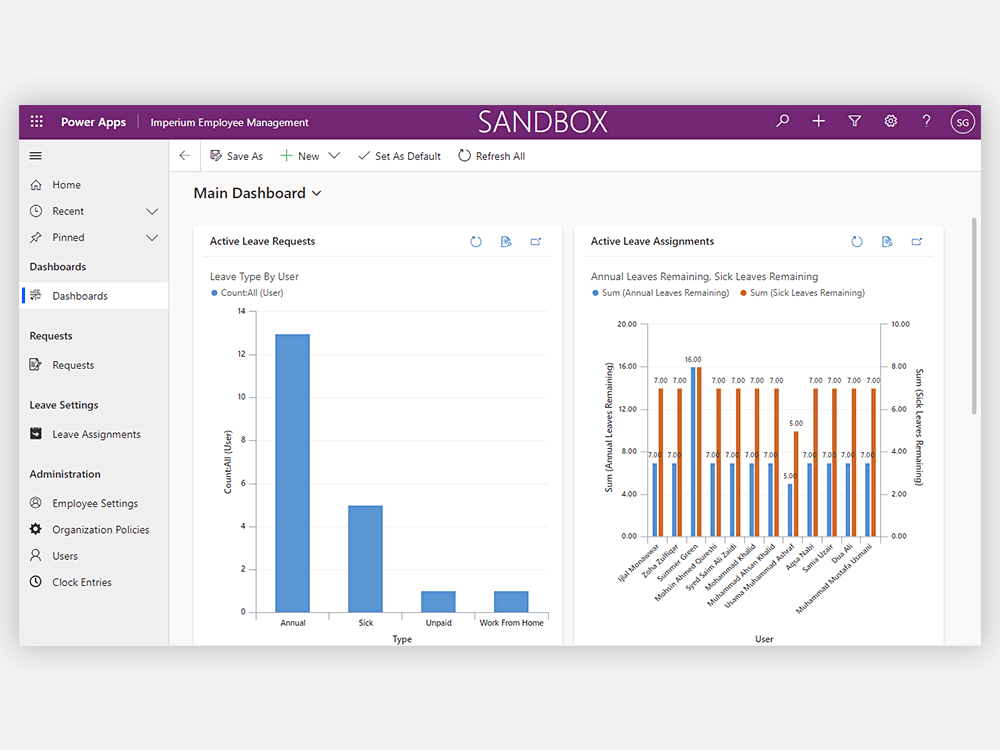
Task: Click Imperium Employee Management app name
Action: (229, 122)
